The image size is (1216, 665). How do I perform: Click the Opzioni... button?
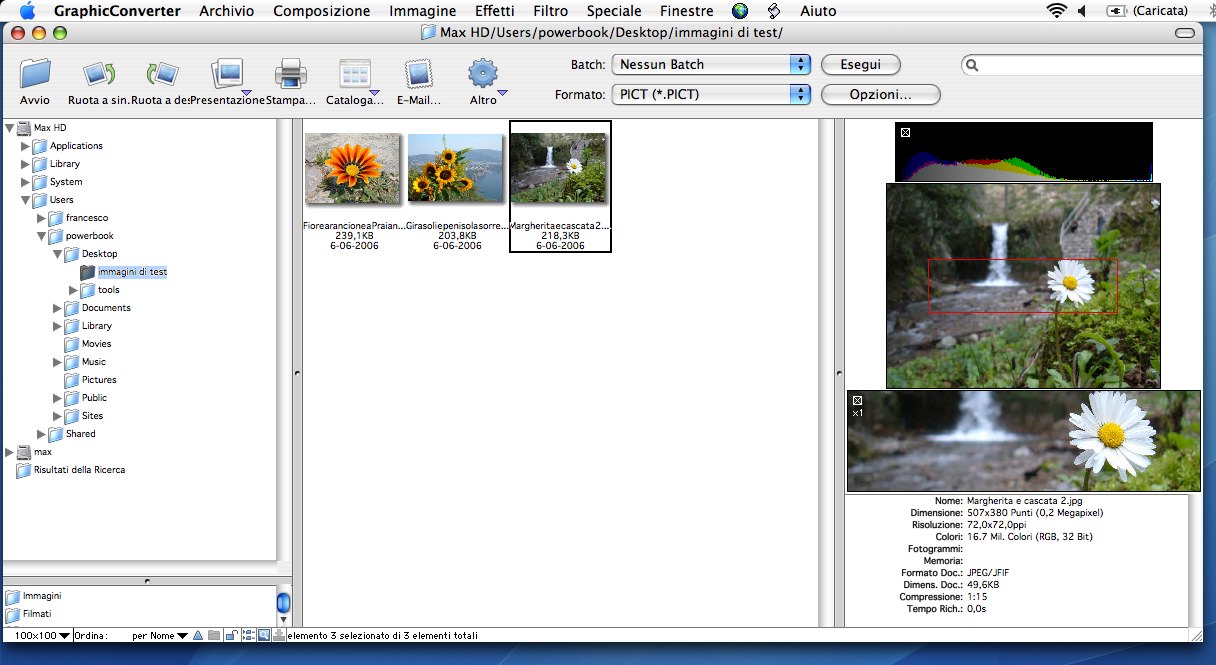880,95
